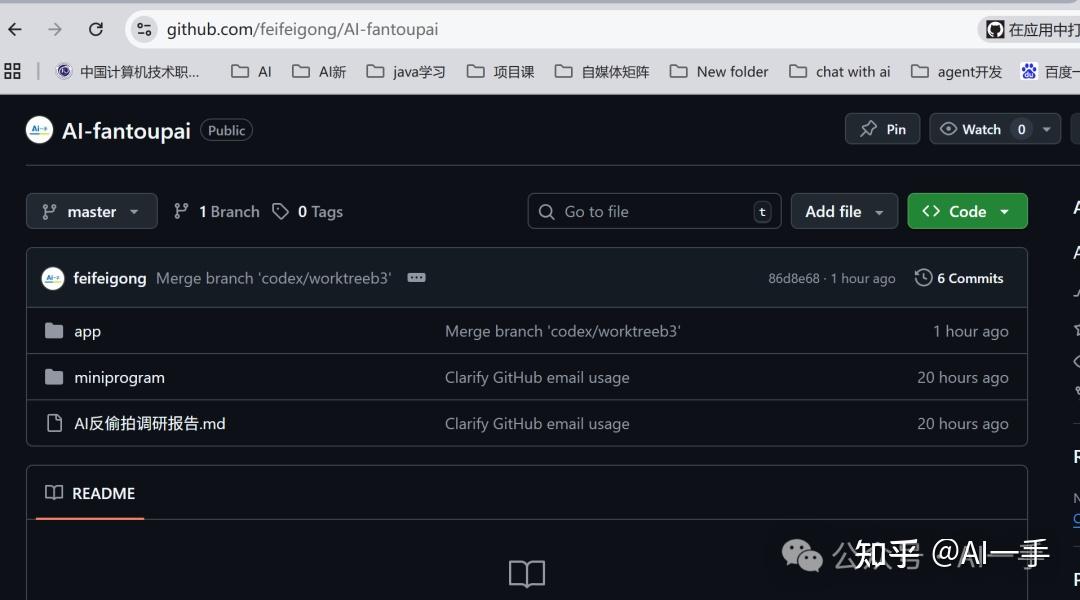Open site information icon in address bar
The height and width of the screenshot is (600, 1080).
coord(144,30)
